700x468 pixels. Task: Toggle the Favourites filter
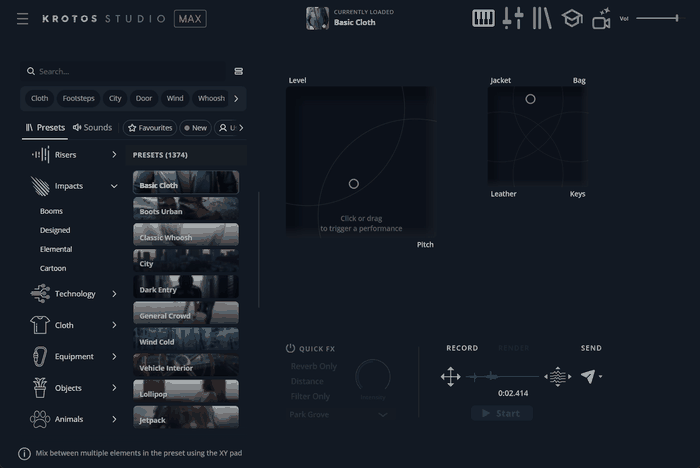click(150, 128)
